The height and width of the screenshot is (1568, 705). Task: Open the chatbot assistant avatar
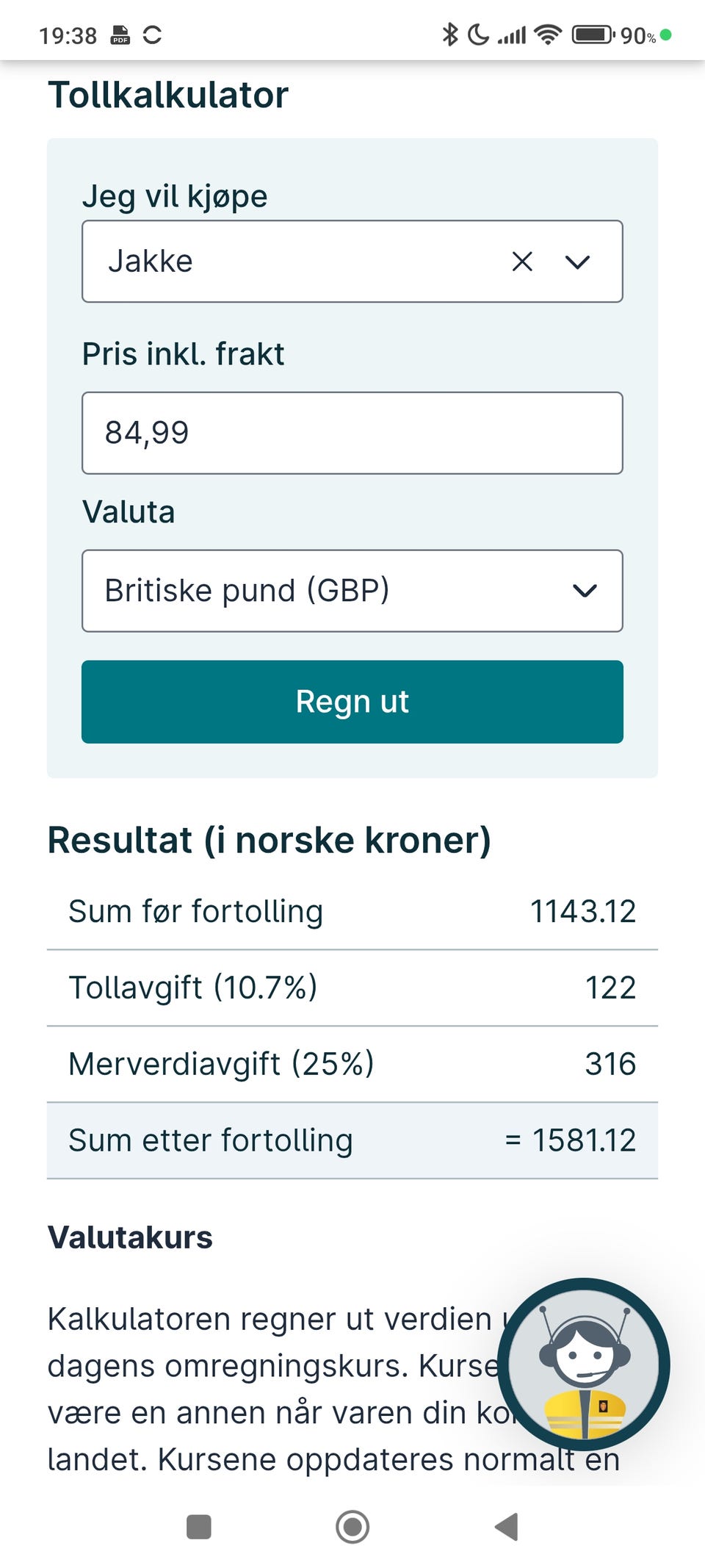[584, 1364]
